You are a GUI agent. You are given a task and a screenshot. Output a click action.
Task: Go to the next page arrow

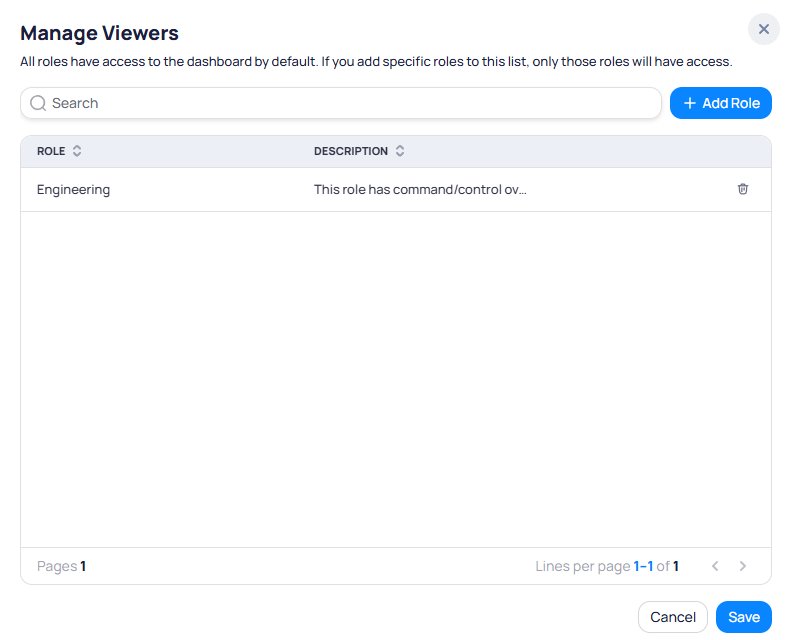coord(743,566)
